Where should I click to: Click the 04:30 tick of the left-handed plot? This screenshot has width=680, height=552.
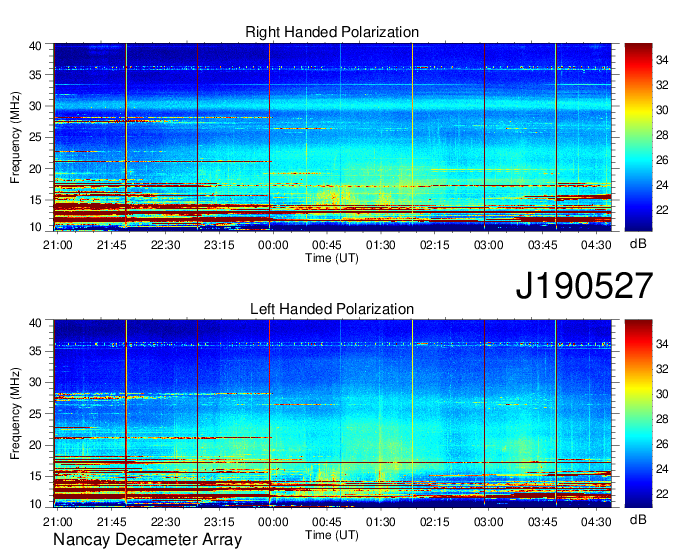596,522
